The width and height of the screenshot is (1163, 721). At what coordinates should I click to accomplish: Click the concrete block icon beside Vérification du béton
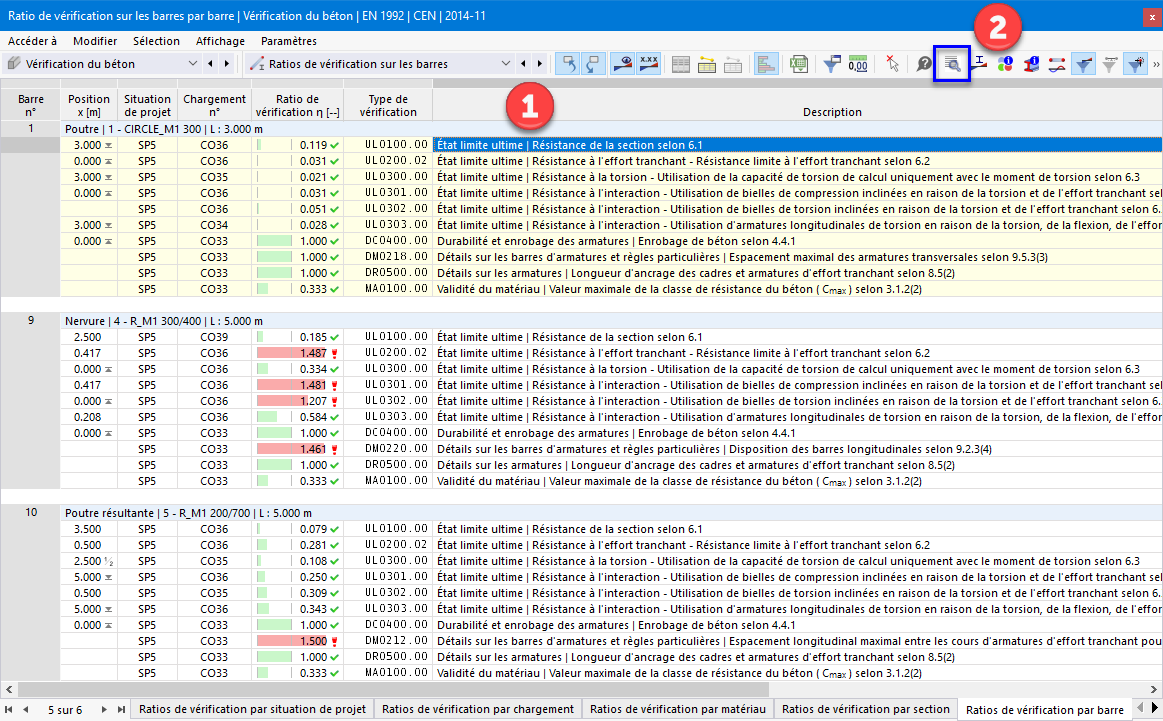click(13, 64)
